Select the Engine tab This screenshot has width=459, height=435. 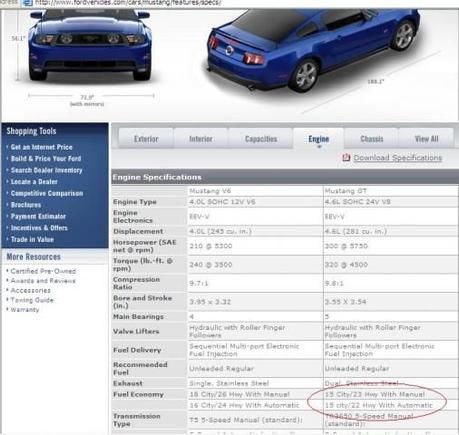tap(319, 139)
